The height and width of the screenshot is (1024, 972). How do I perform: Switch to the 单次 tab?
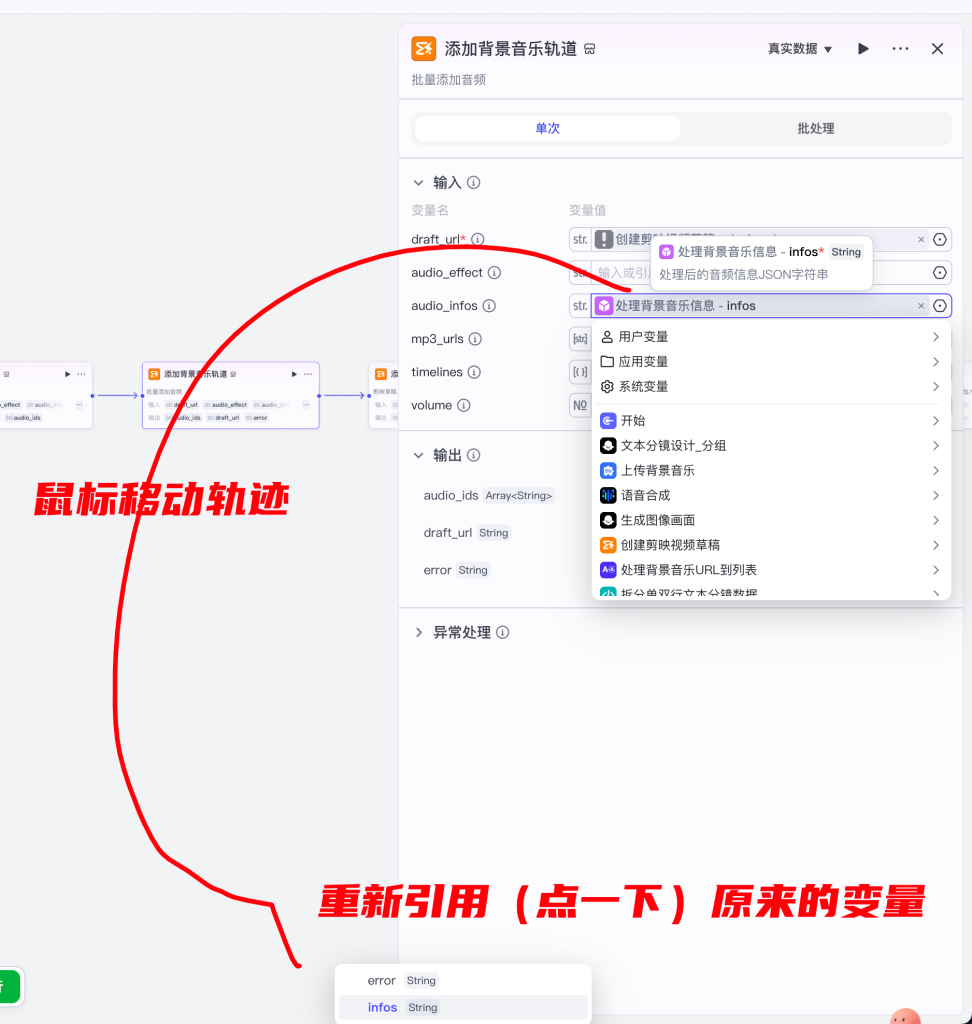tap(547, 129)
